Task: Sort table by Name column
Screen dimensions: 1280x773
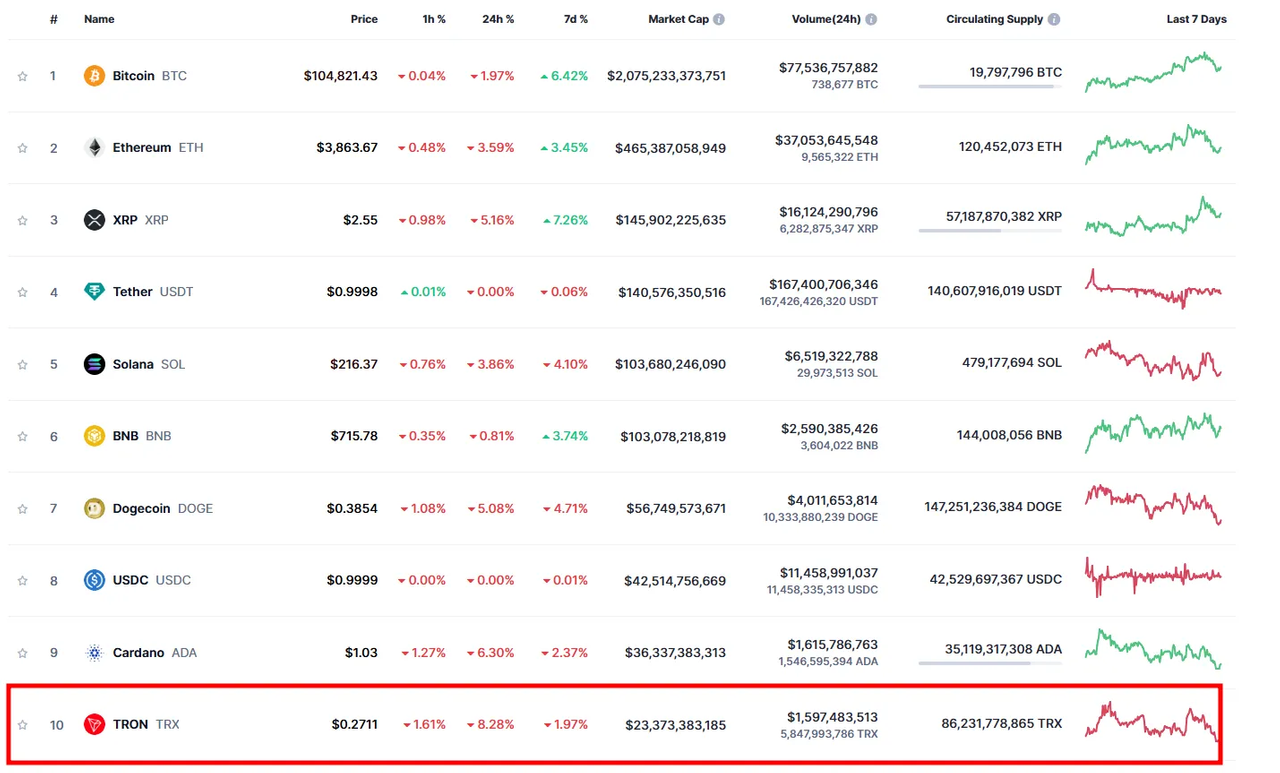Action: 99,19
